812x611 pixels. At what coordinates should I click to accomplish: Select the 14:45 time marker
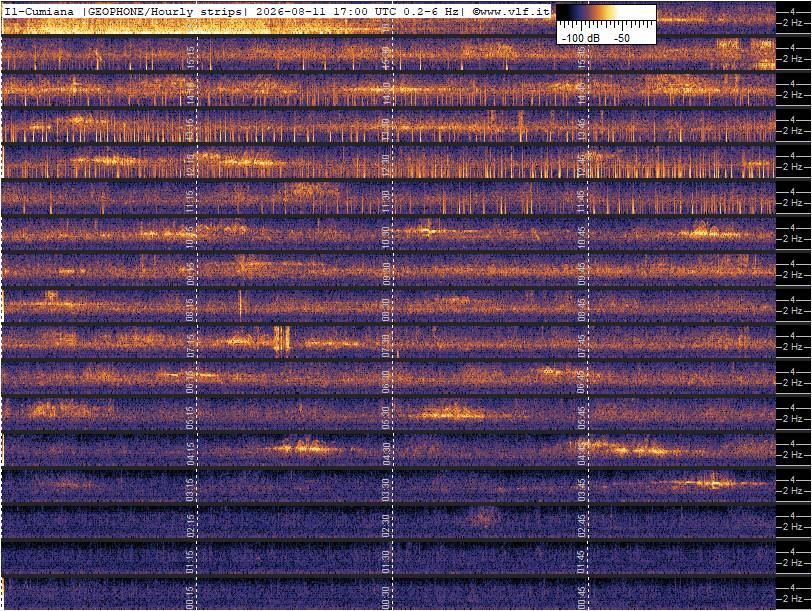click(x=583, y=94)
